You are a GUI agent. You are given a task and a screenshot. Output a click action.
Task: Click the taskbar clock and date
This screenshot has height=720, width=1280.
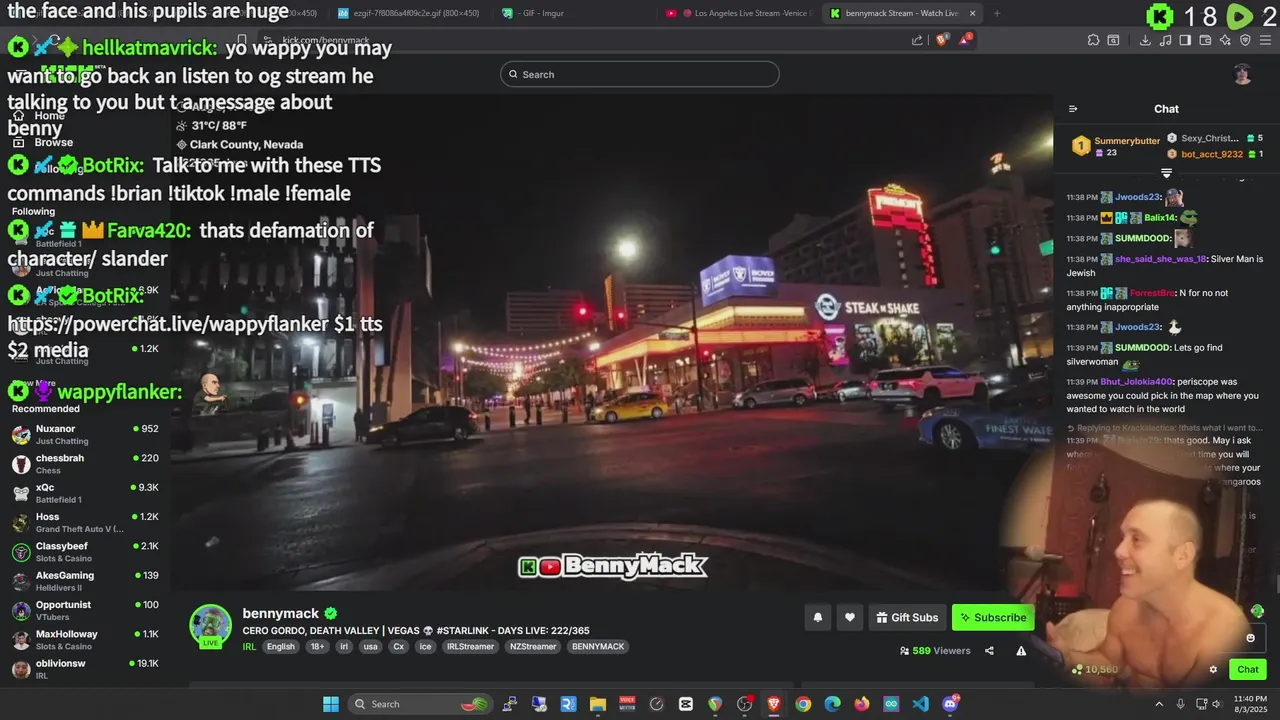point(1250,704)
